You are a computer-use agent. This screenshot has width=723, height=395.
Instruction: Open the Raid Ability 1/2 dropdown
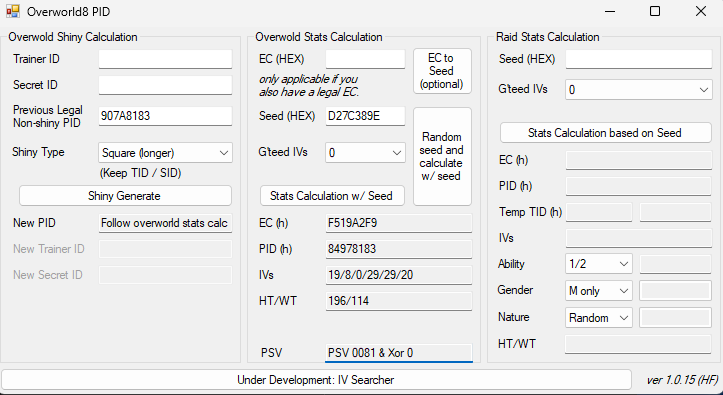coord(599,264)
